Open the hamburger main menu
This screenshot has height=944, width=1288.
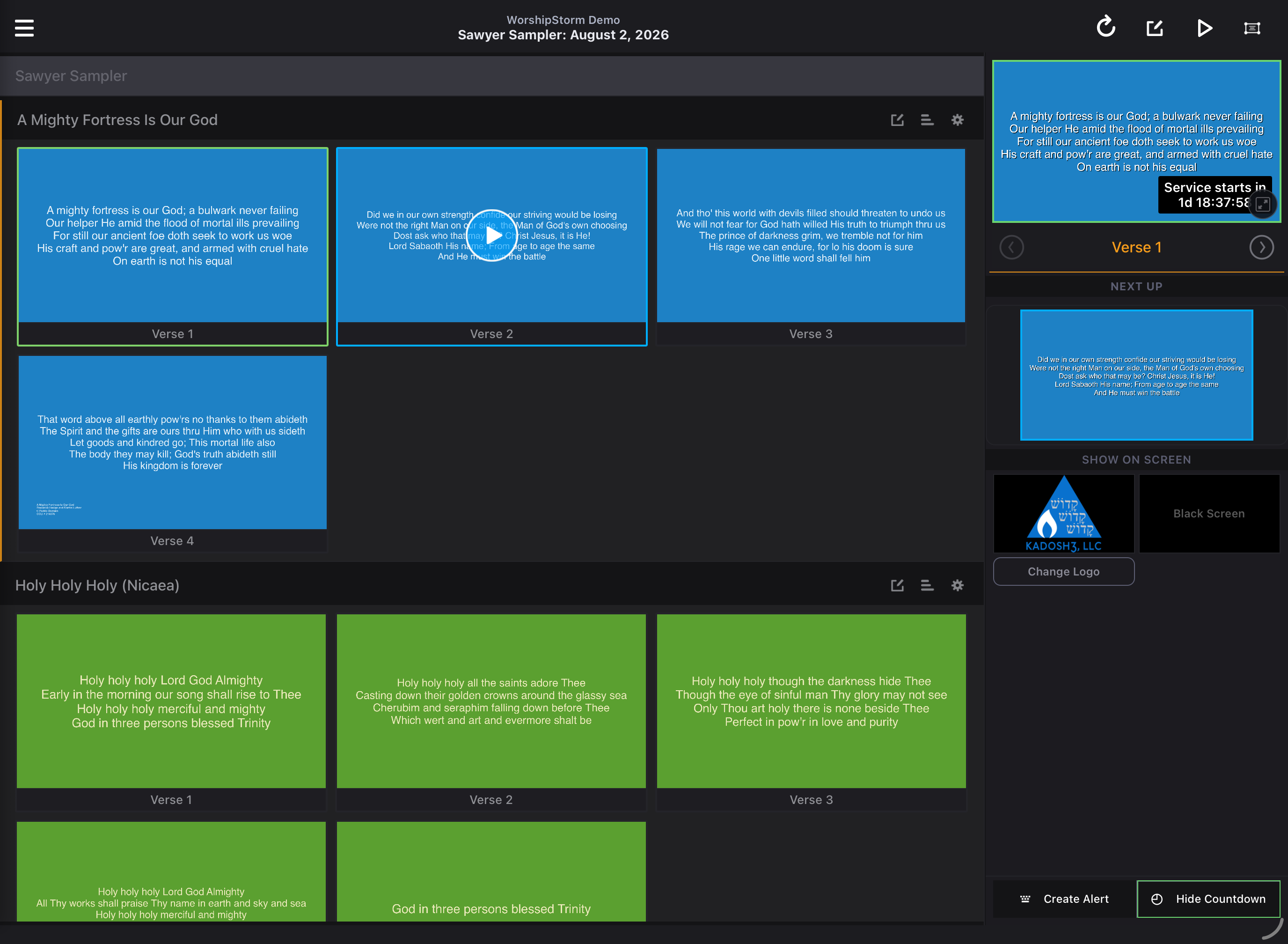pyautogui.click(x=24, y=28)
